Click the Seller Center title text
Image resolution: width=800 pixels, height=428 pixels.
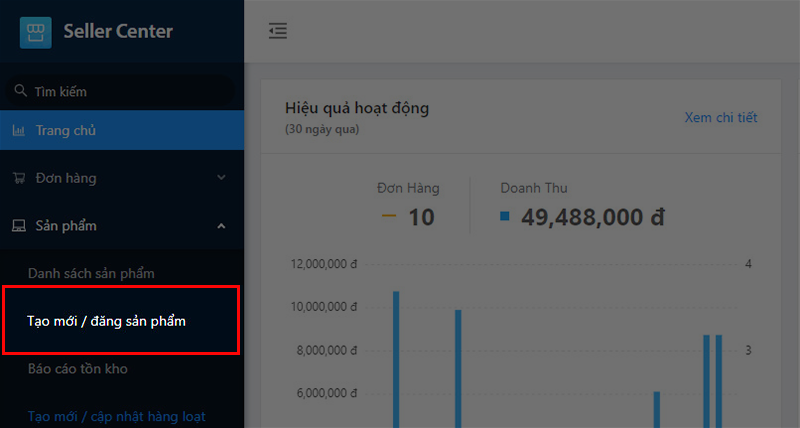click(118, 31)
